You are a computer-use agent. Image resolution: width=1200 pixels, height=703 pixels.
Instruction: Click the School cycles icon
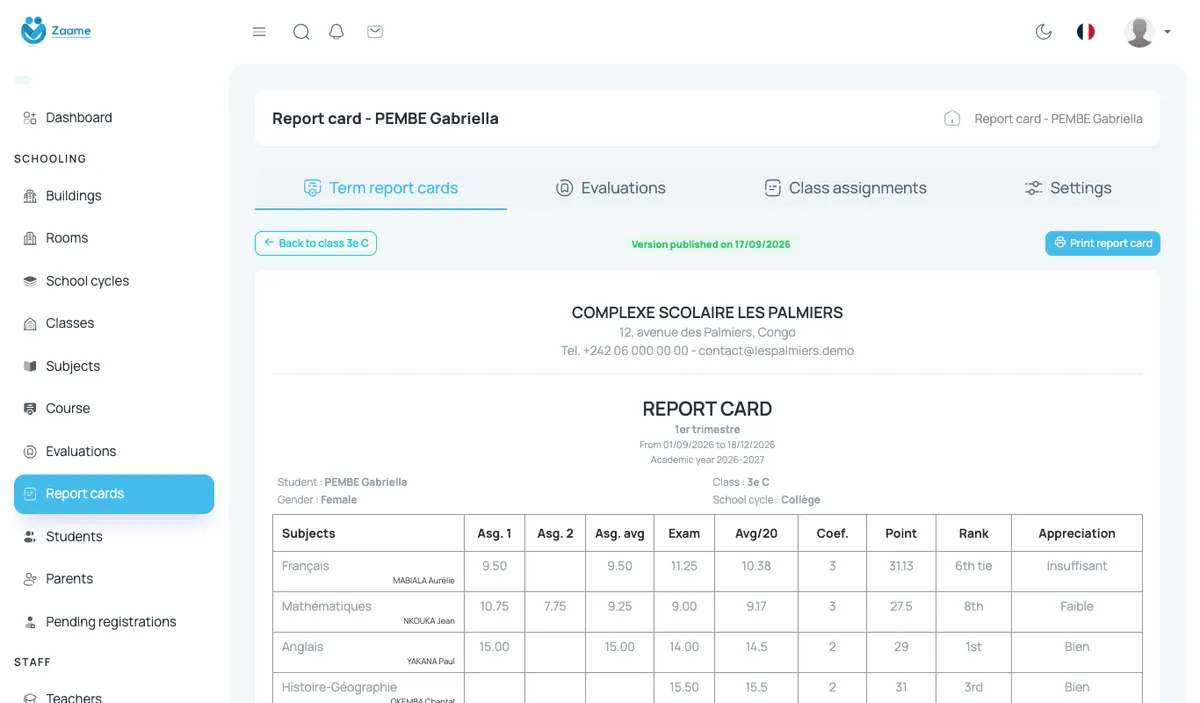pos(30,281)
